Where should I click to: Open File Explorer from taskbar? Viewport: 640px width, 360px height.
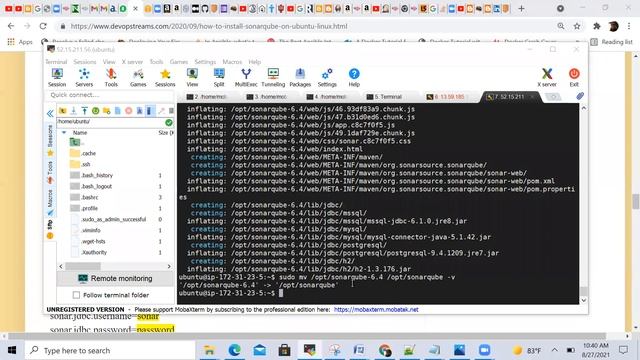[209, 350]
